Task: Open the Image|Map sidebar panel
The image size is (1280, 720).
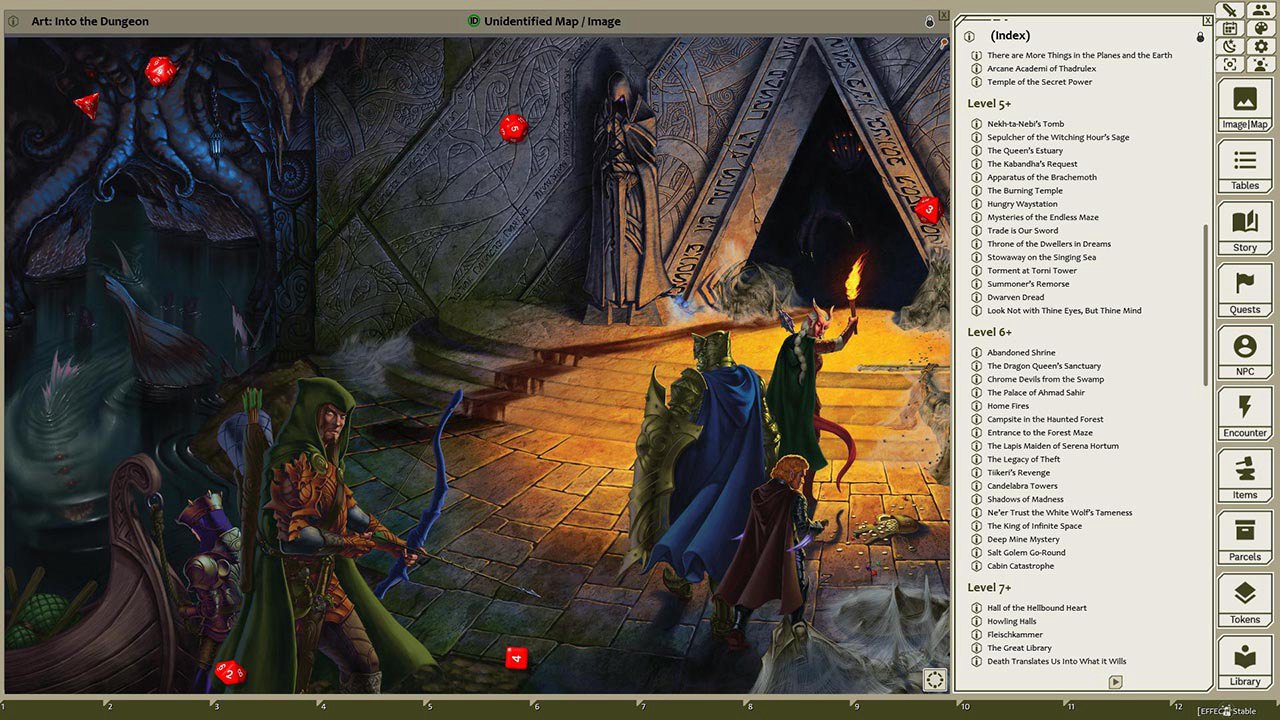Action: [1243, 104]
